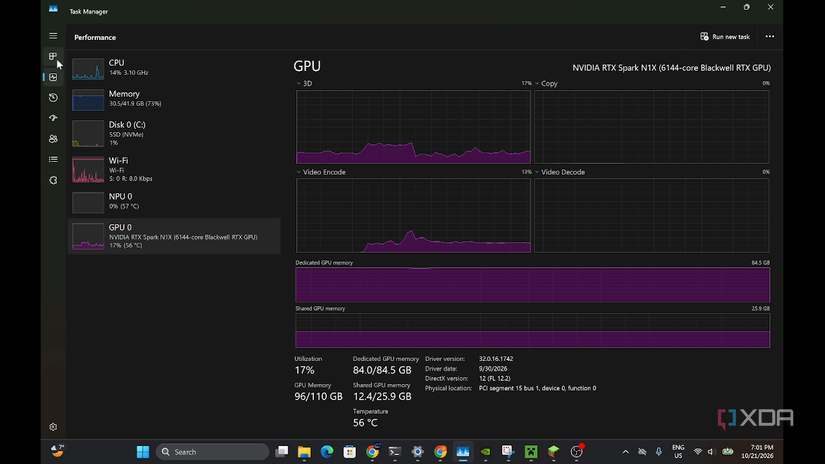Click the driver date 9/30/2026 value
825x464 pixels.
[x=492, y=369]
